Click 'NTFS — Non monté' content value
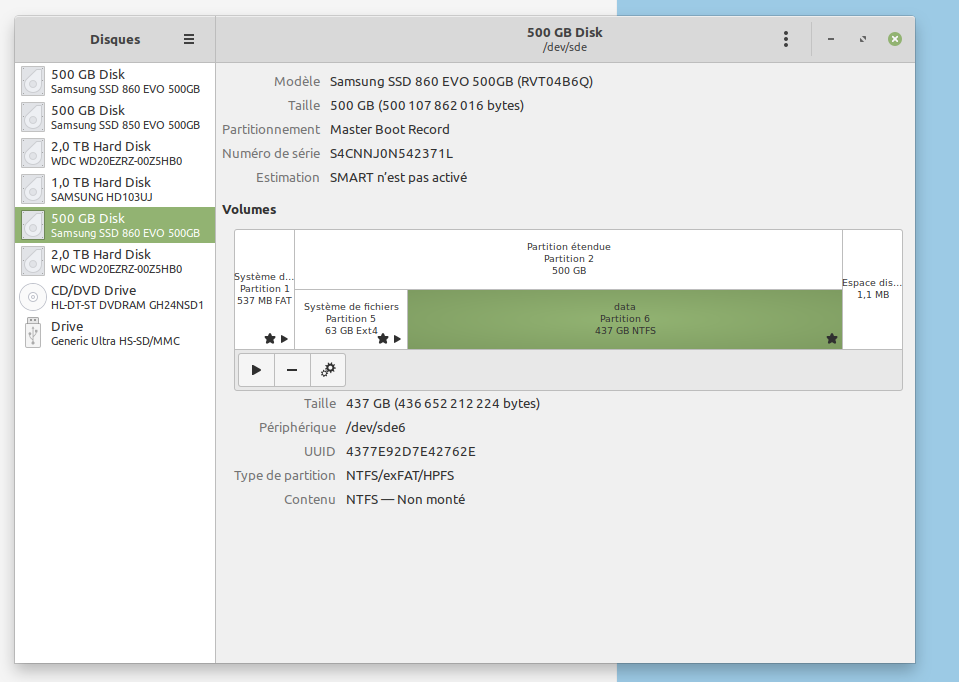 tap(405, 500)
